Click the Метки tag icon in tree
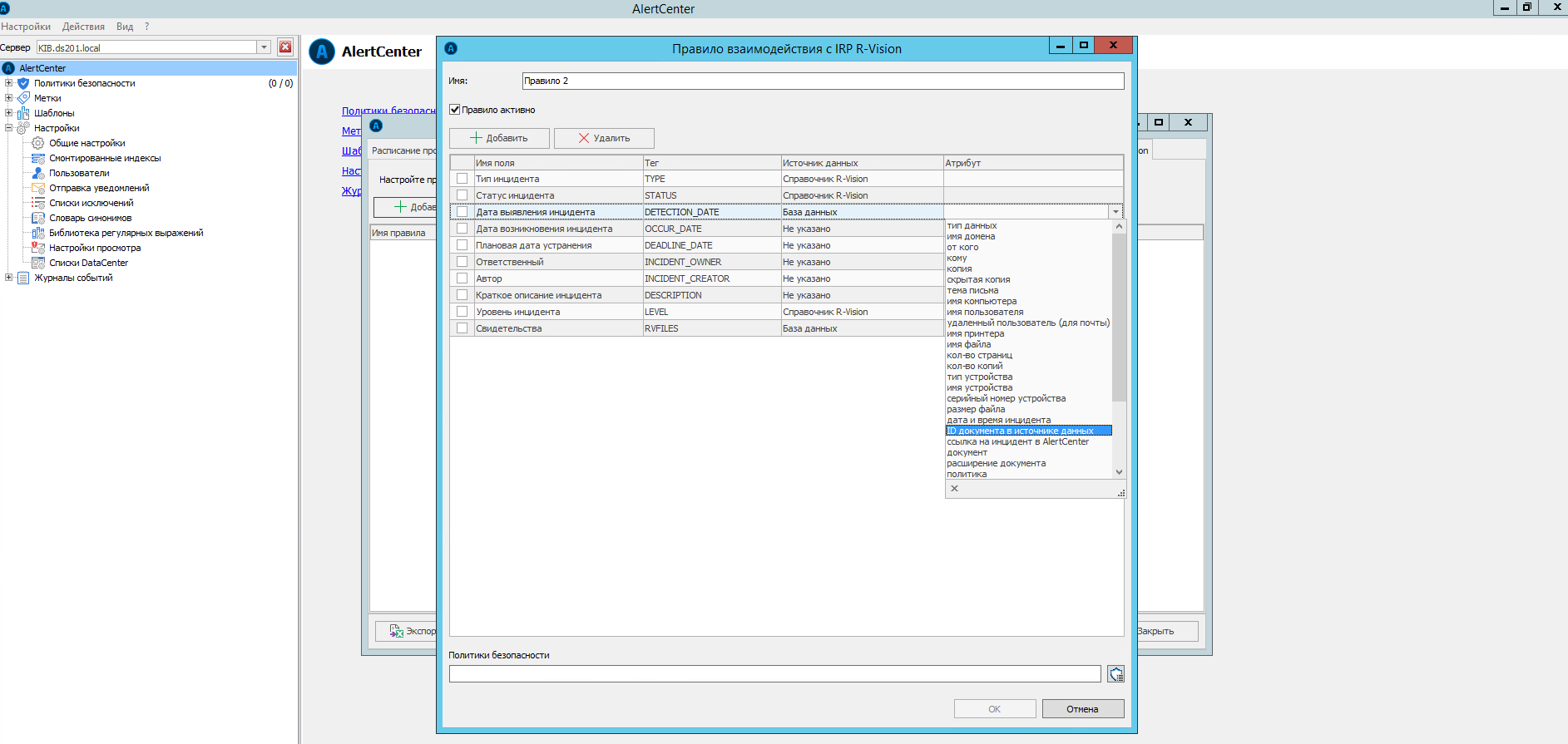 point(23,98)
